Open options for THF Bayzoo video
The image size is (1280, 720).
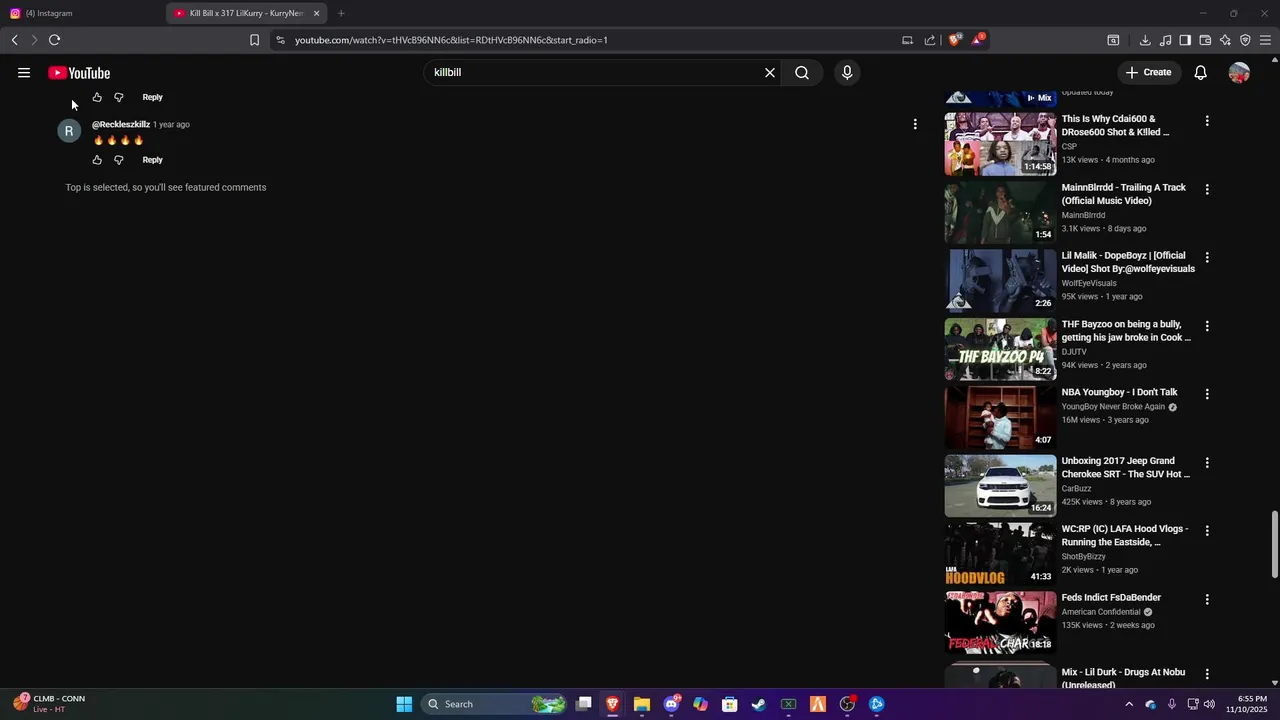click(1207, 326)
